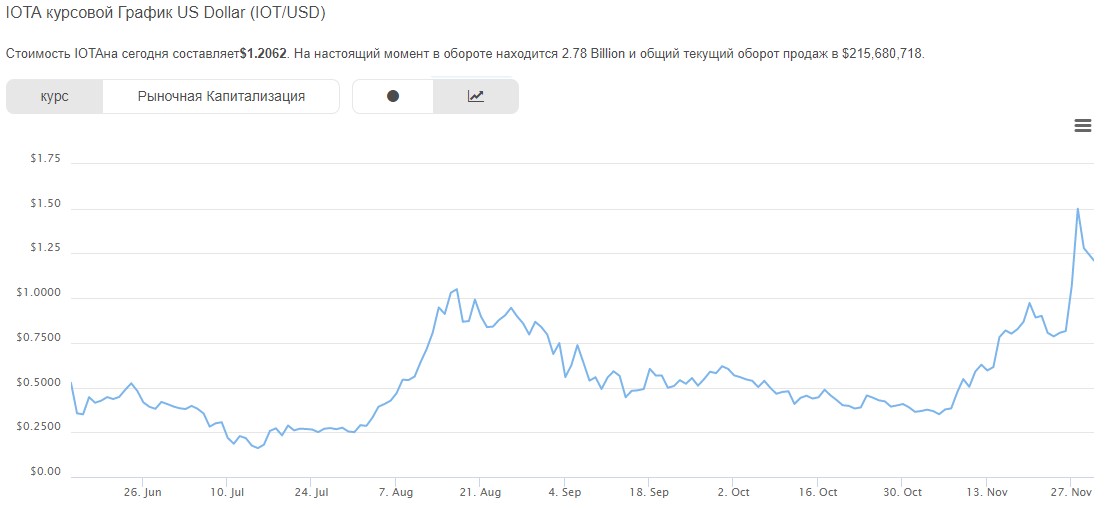The width and height of the screenshot is (1107, 508).
Task: Click the lowest July dip on the line
Action: (259, 448)
